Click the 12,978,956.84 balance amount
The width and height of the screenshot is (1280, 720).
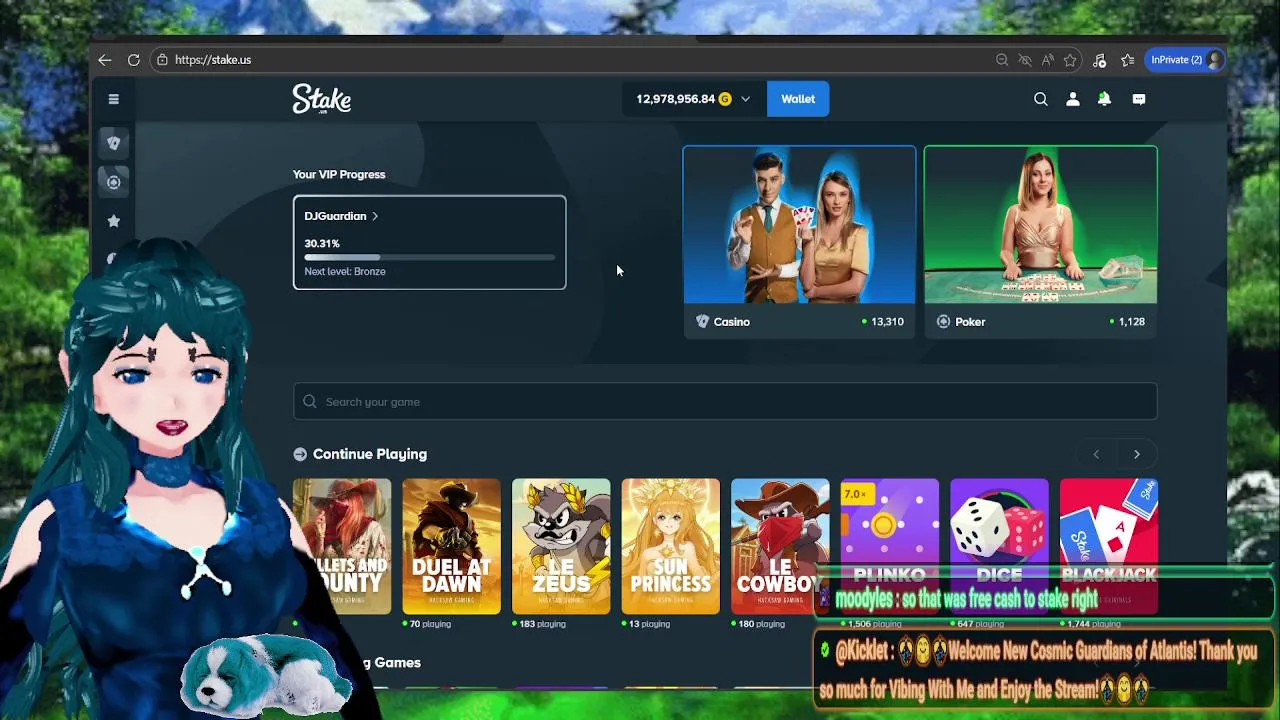[676, 99]
